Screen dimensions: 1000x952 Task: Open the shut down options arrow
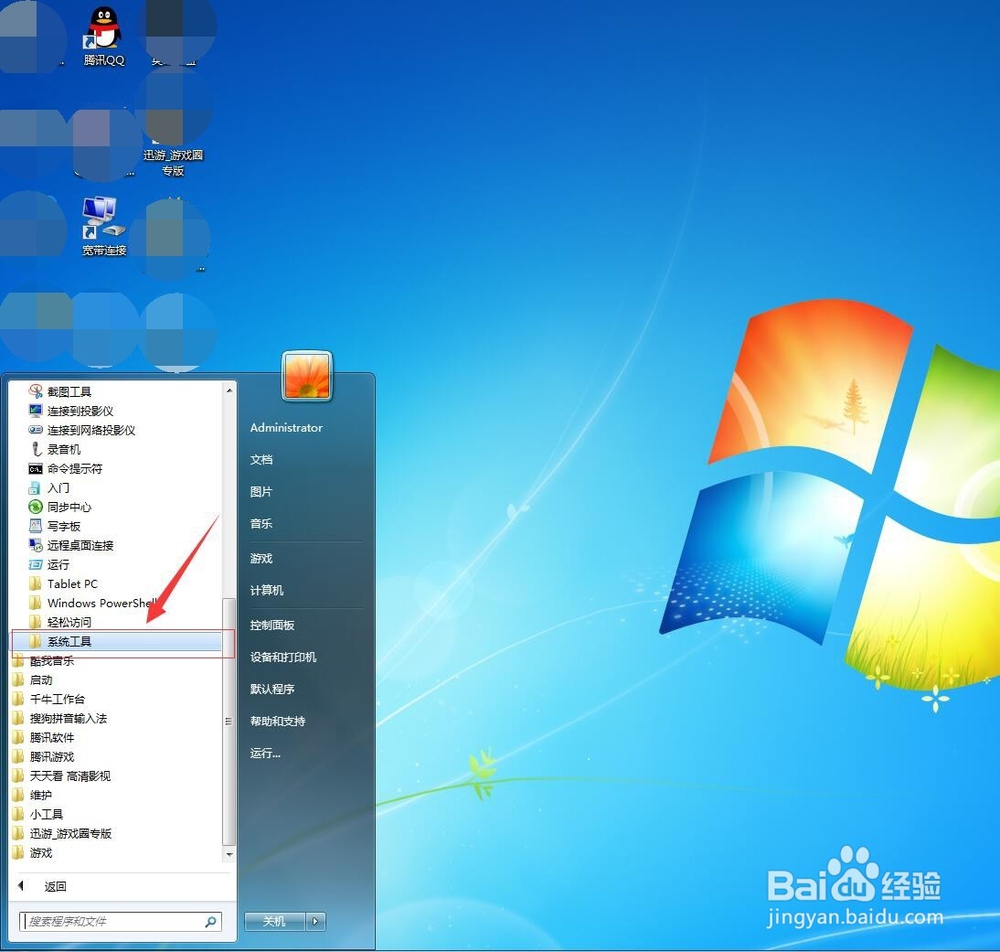pyautogui.click(x=316, y=921)
